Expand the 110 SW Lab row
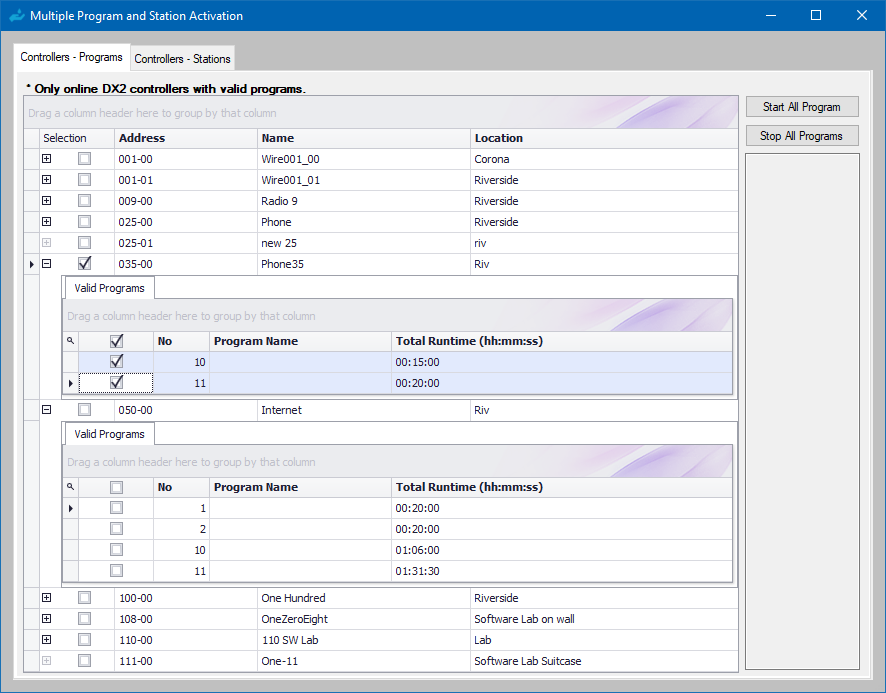The height and width of the screenshot is (693, 886). 47,639
